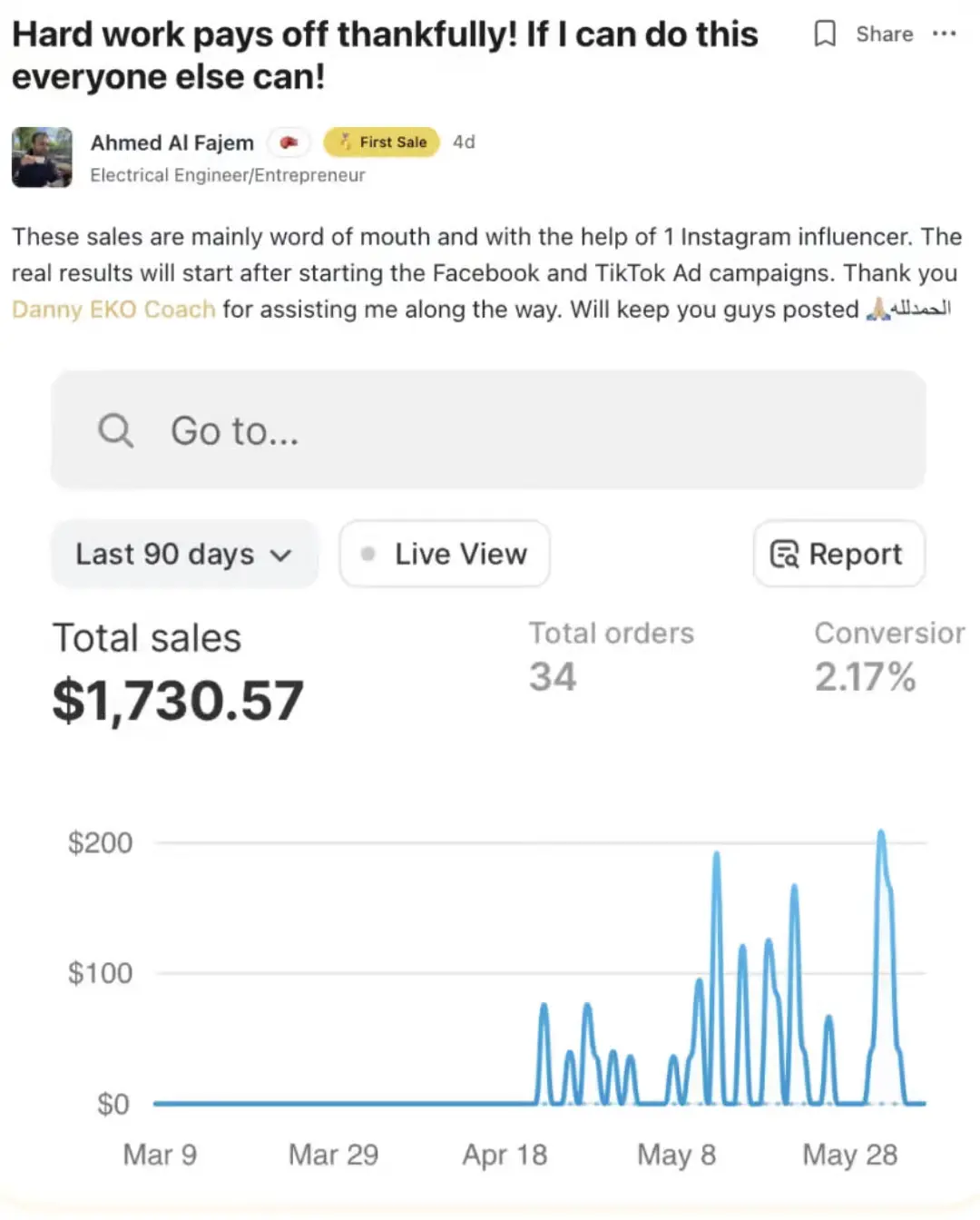The image size is (980, 1220).
Task: Click the bookmark icon to save post
Action: point(824,34)
